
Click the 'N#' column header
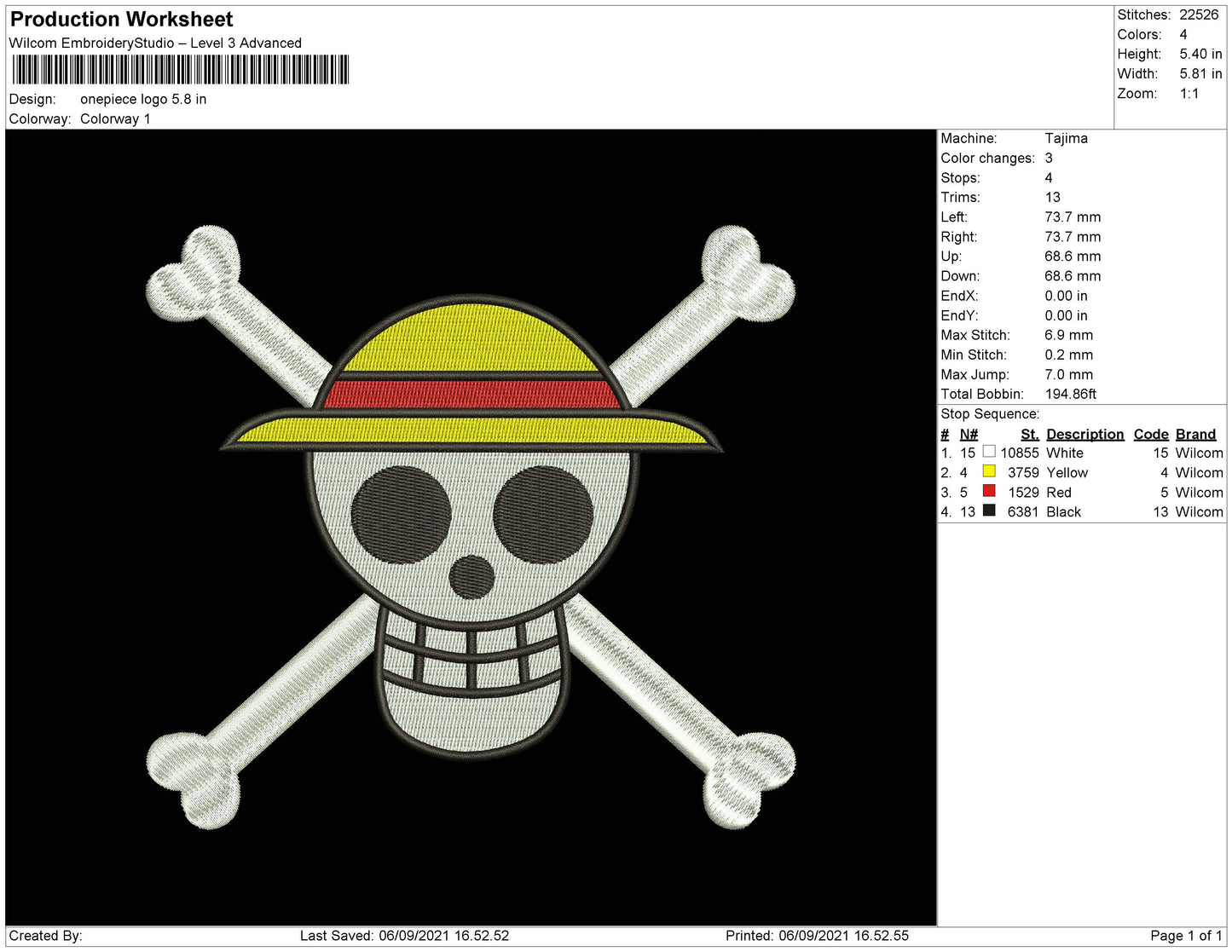(969, 434)
